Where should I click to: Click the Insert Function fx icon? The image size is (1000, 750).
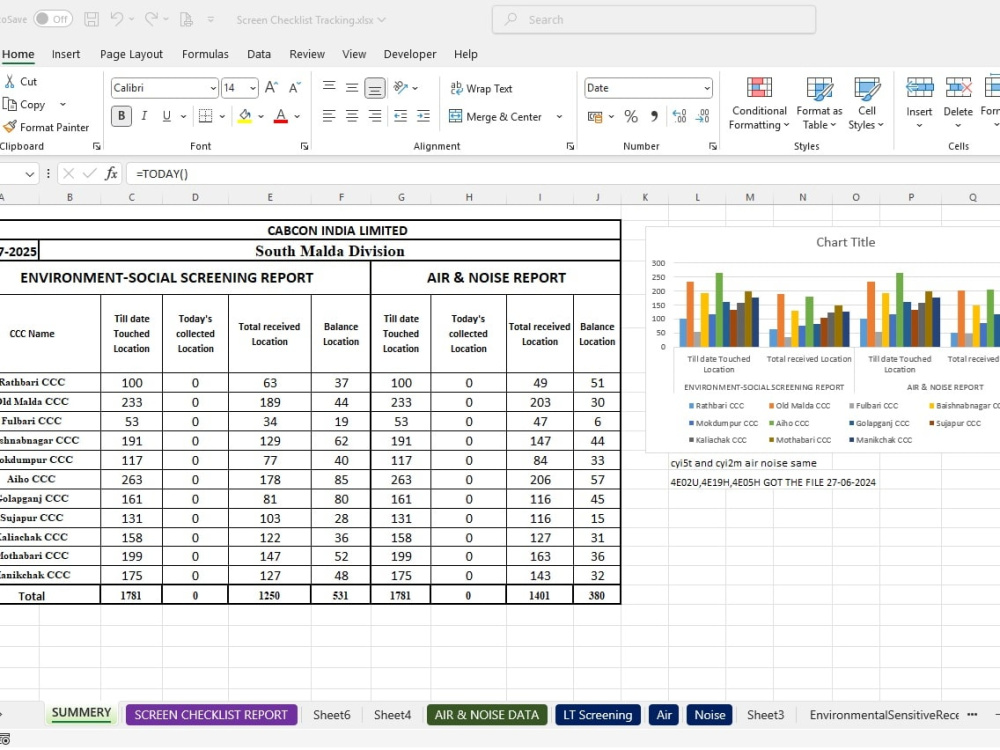[111, 173]
